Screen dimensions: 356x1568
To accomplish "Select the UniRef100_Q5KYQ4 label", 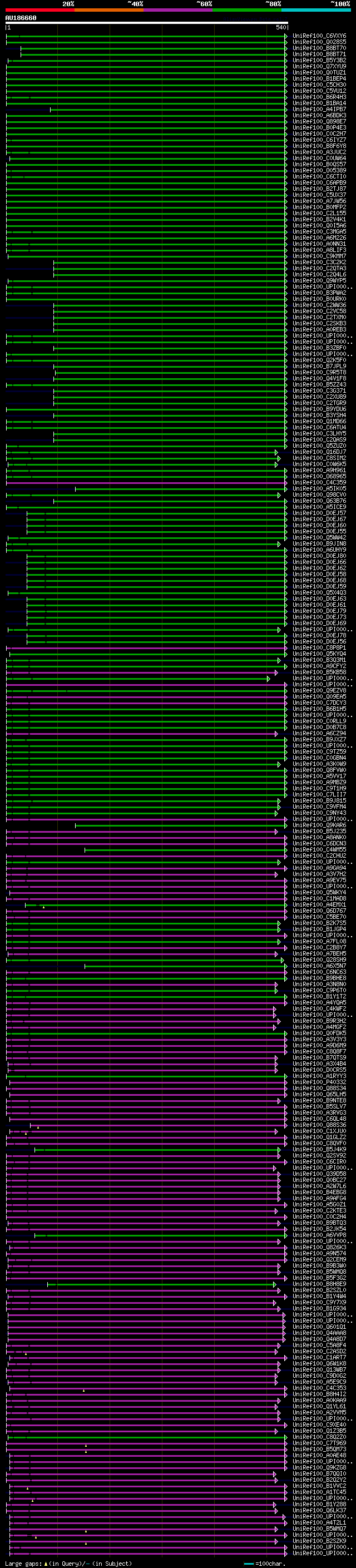I will (x=319, y=654).
